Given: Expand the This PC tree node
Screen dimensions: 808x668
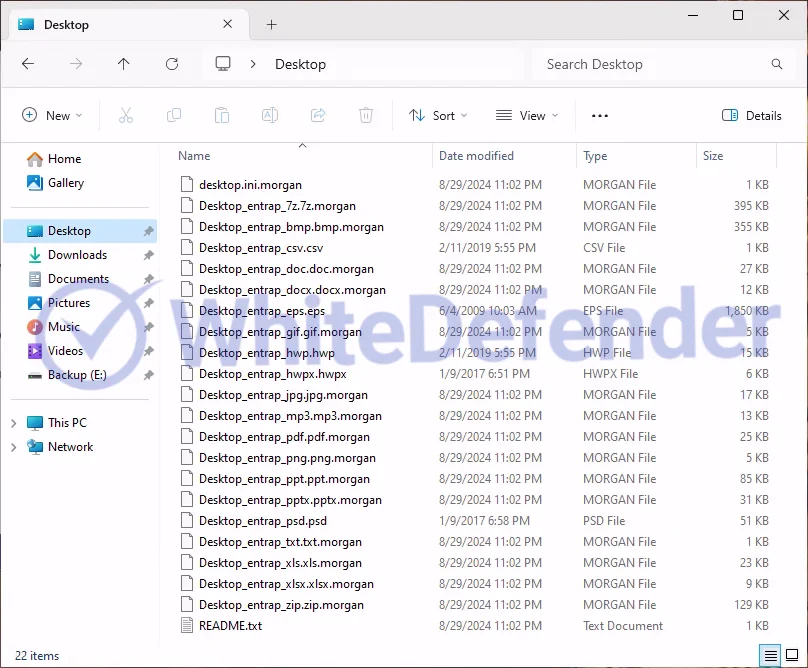Looking at the screenshot, I should click(13, 423).
